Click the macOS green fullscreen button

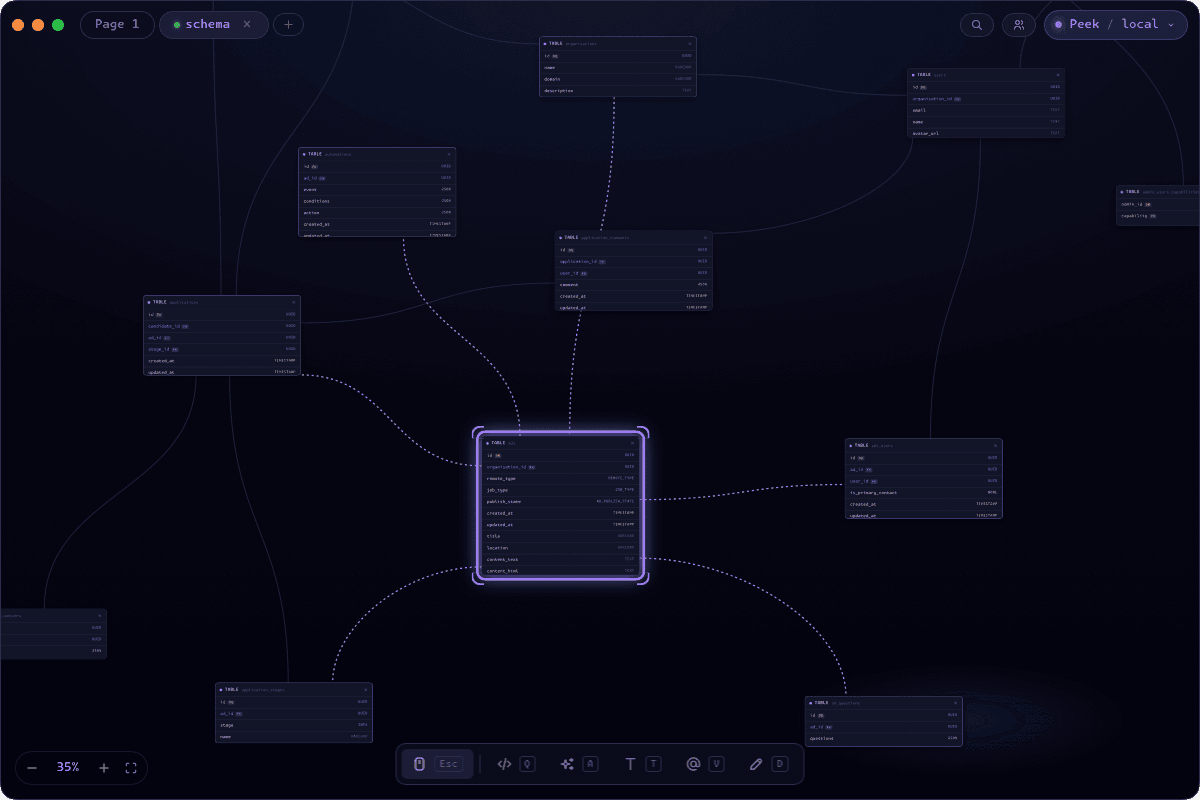58,25
